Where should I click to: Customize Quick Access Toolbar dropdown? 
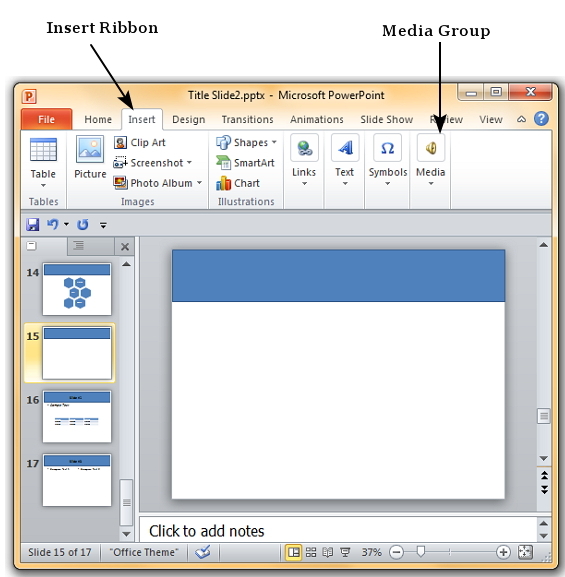103,225
